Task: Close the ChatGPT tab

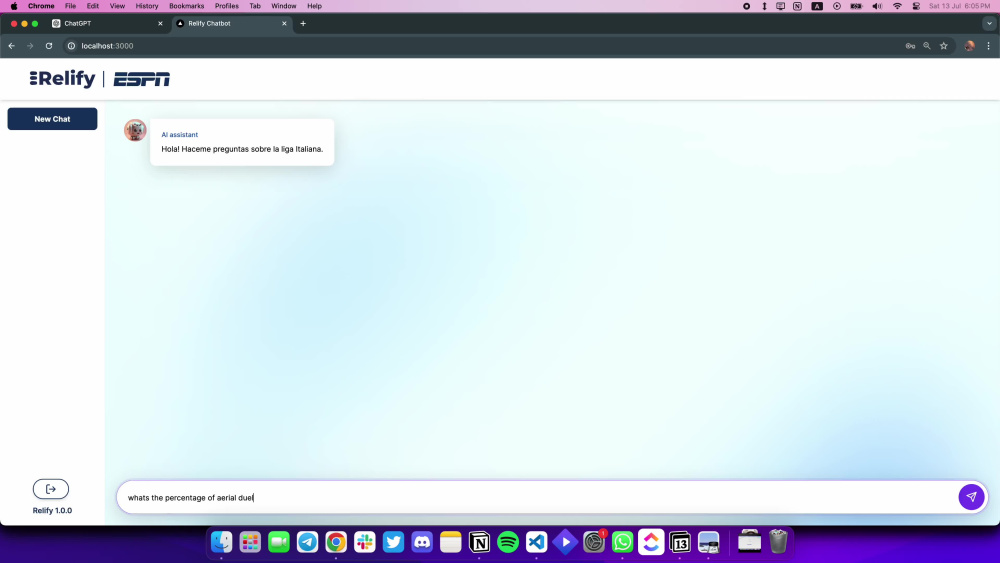Action: pyautogui.click(x=160, y=24)
